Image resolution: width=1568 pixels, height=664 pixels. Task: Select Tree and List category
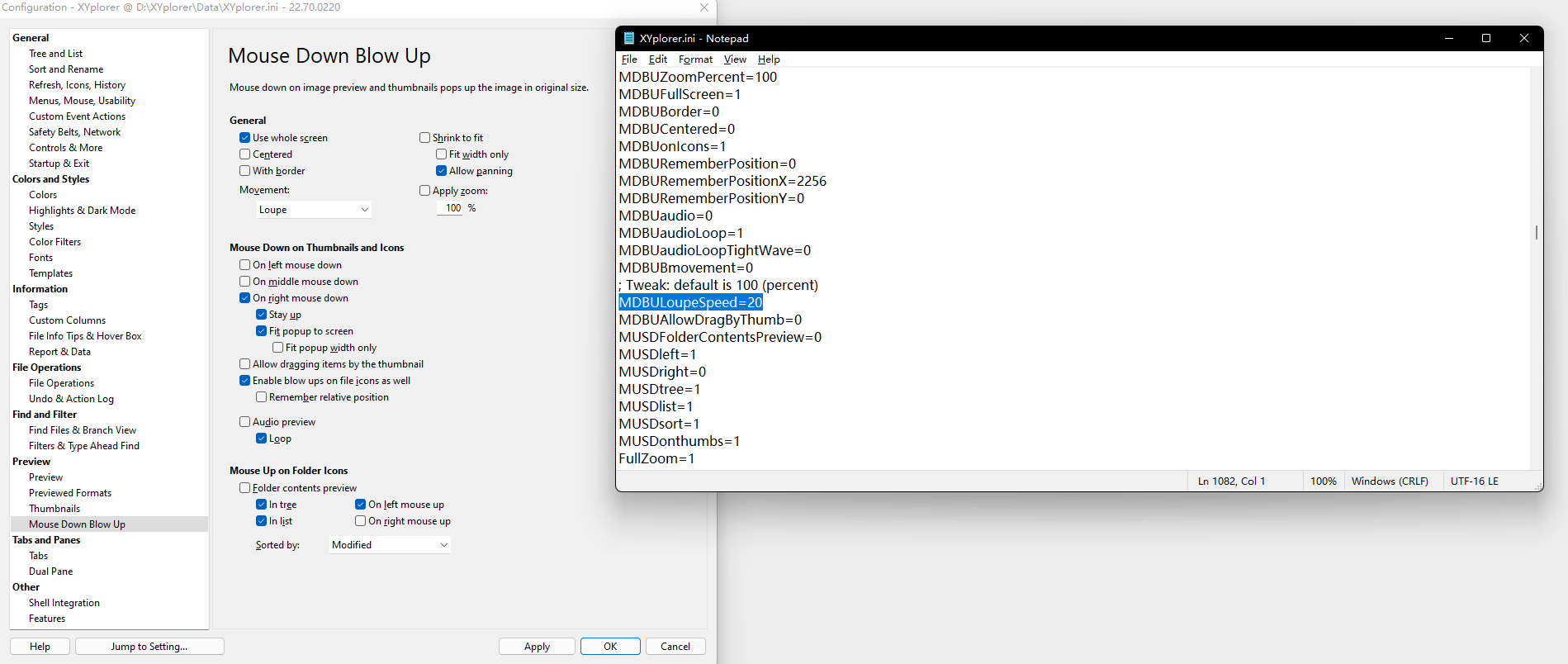click(55, 54)
